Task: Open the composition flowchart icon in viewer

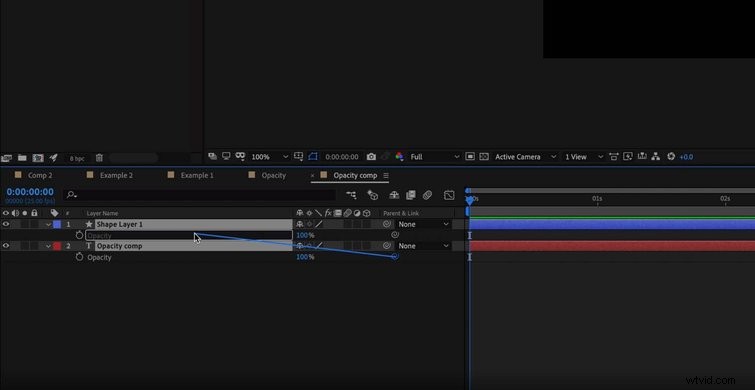Action: tap(655, 156)
